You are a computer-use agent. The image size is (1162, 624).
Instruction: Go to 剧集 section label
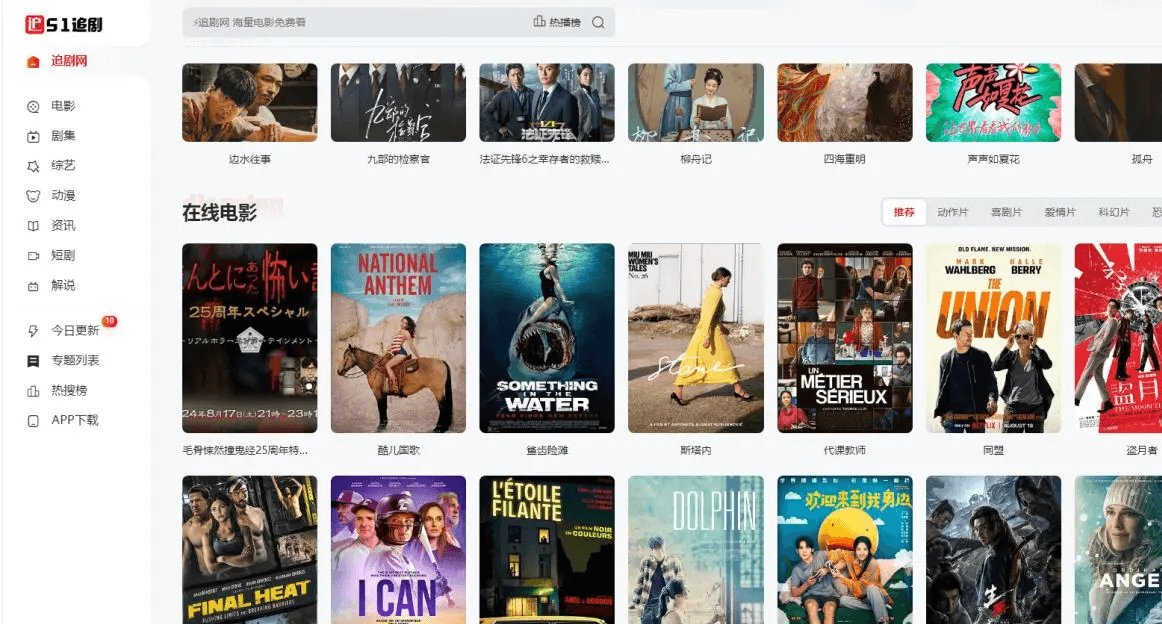pos(63,136)
